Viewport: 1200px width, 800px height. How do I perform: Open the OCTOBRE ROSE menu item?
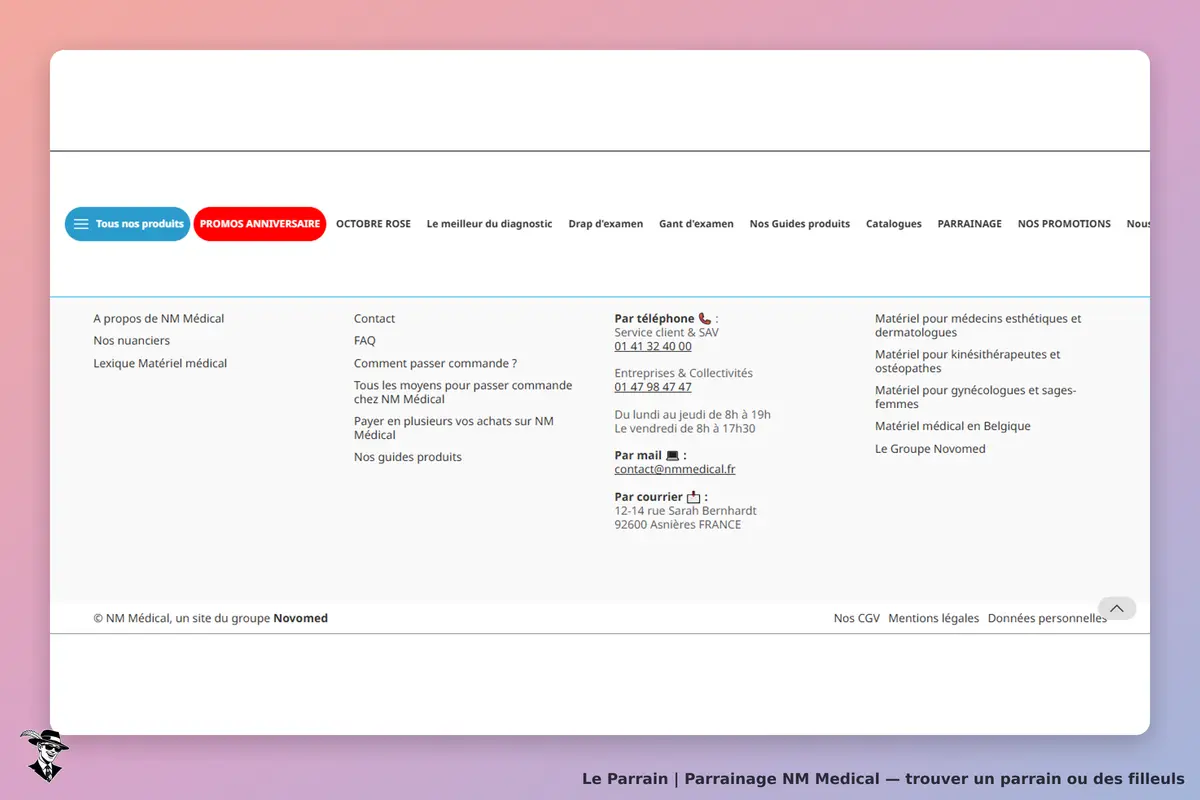[373, 224]
